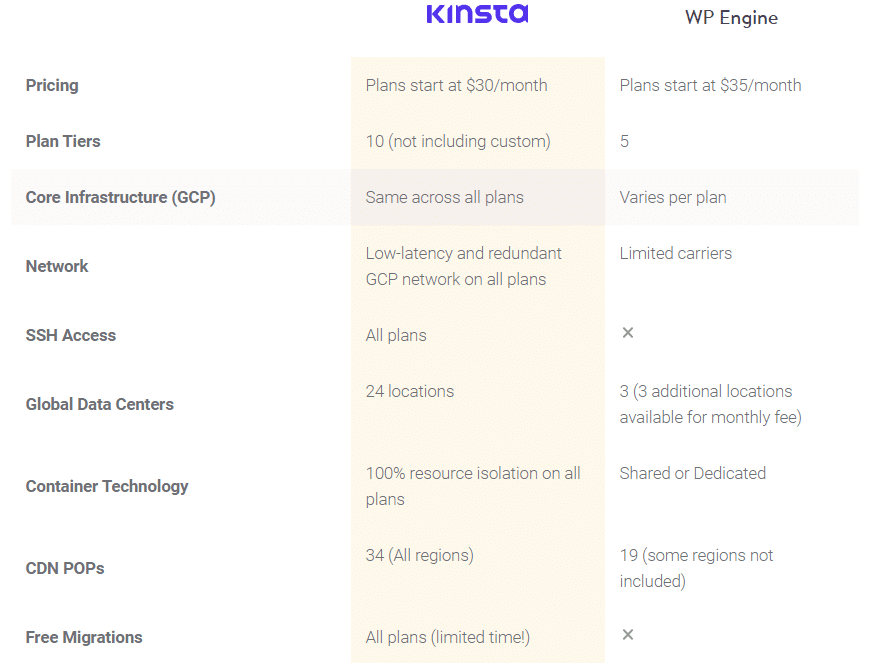Click the Global Data Centers label

coord(99,404)
